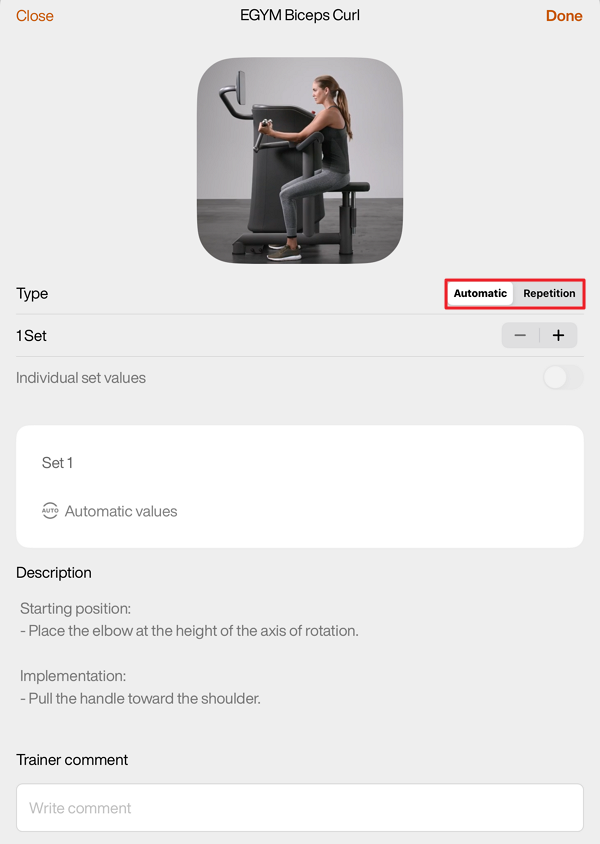This screenshot has height=844, width=600.
Task: Tap the 1 Set label
Action: (x=32, y=336)
